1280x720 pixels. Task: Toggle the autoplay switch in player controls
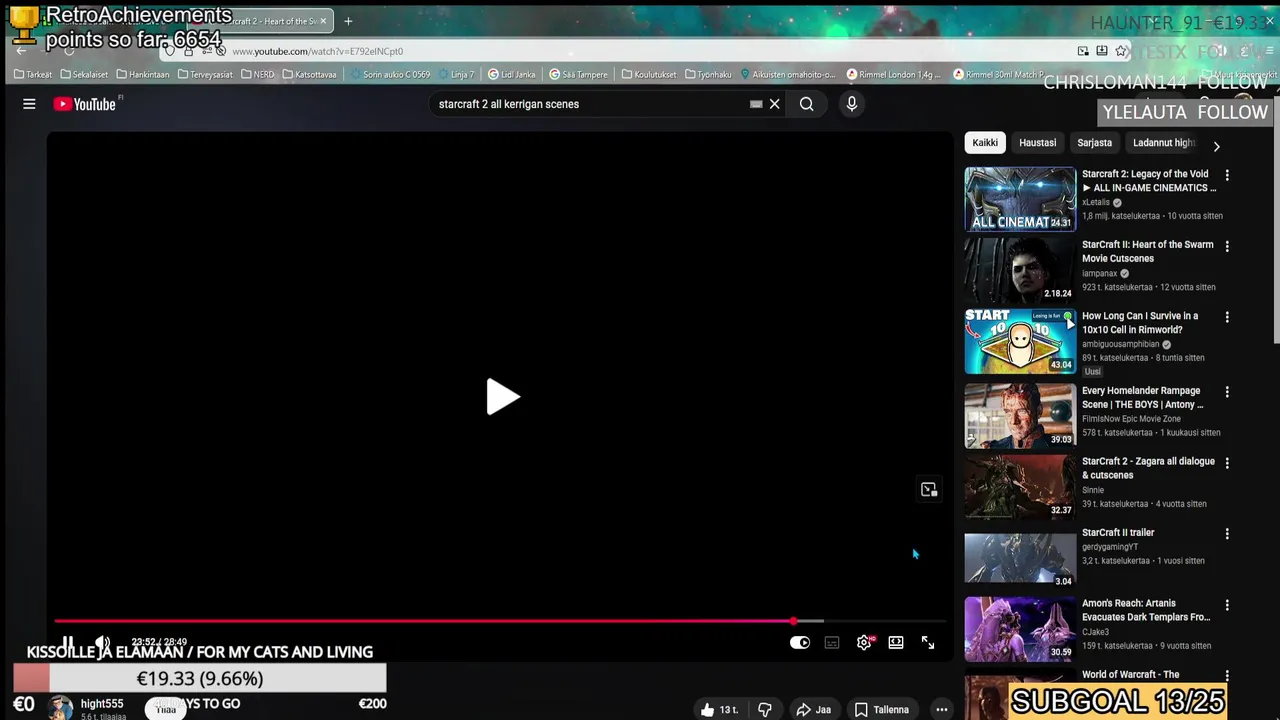800,643
